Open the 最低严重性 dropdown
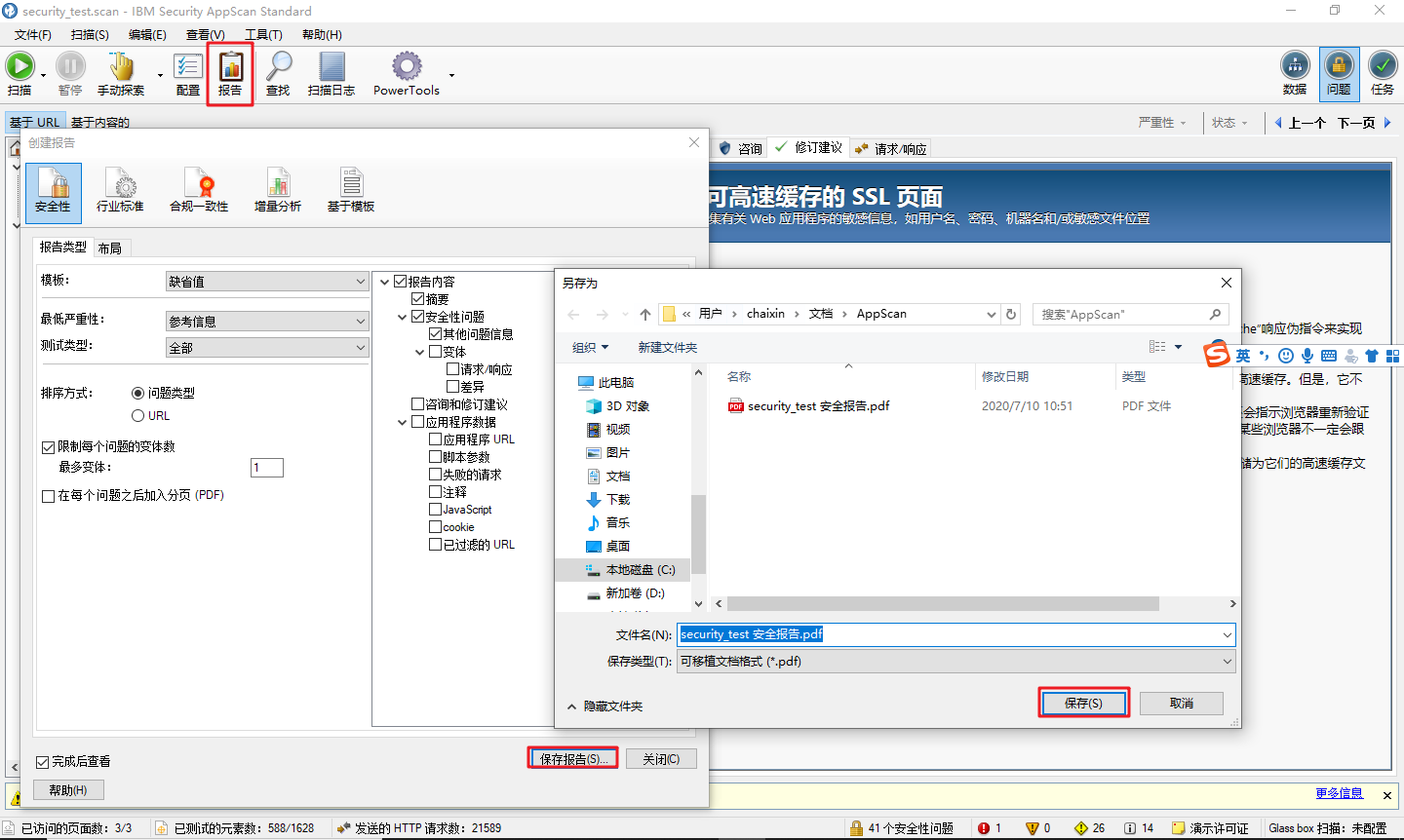The image size is (1404, 840). pos(267,322)
